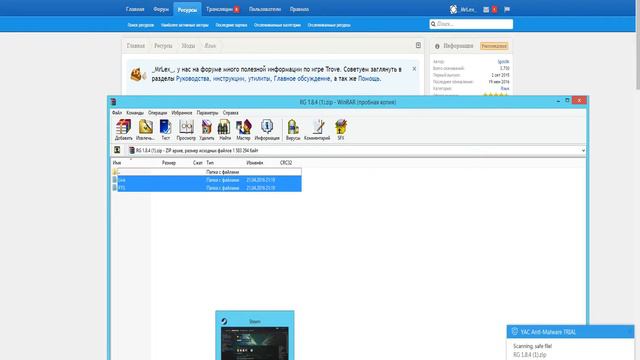
Task: Open the Файл menu in WinRAR
Action: 117,113
